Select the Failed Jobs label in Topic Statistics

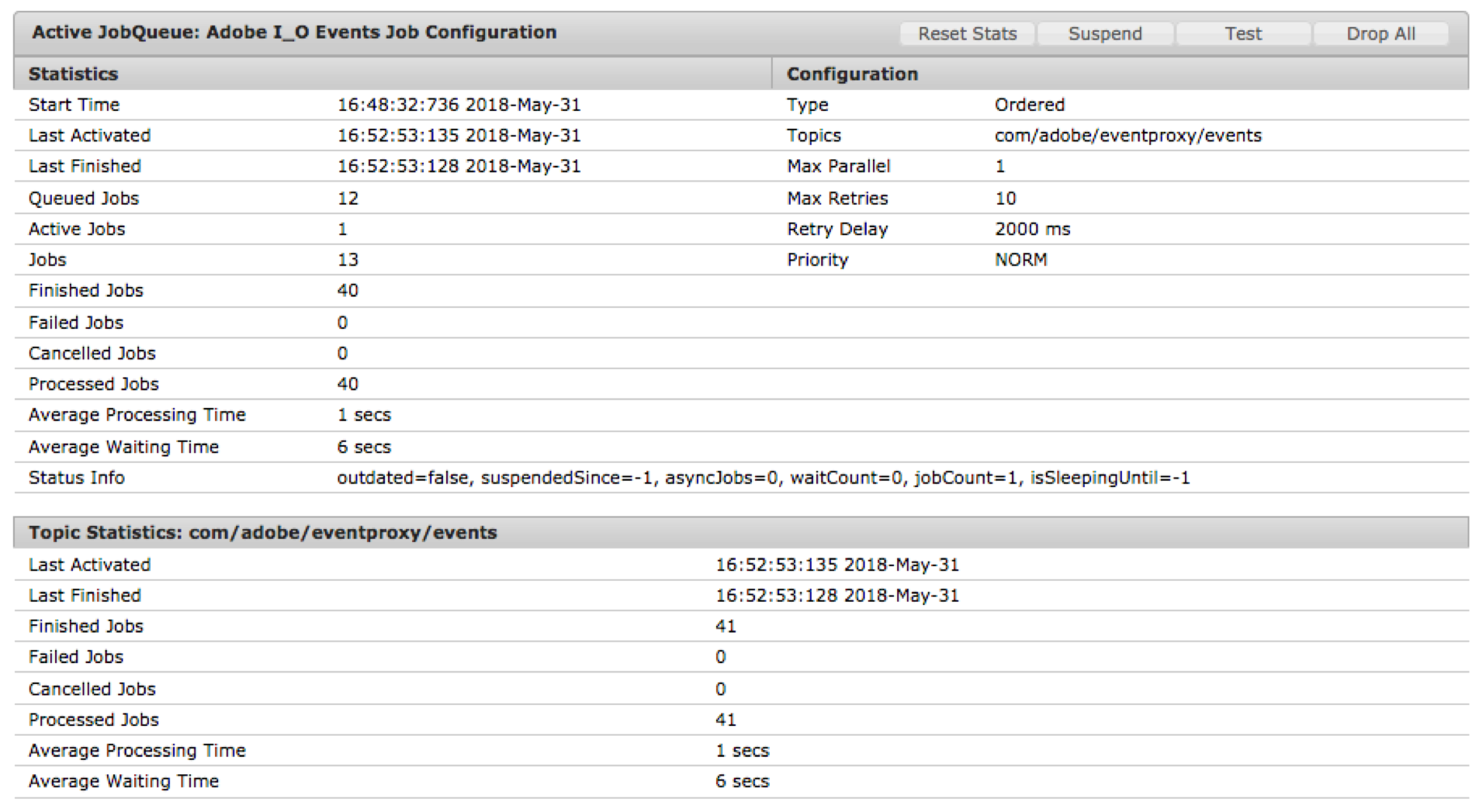(76, 657)
